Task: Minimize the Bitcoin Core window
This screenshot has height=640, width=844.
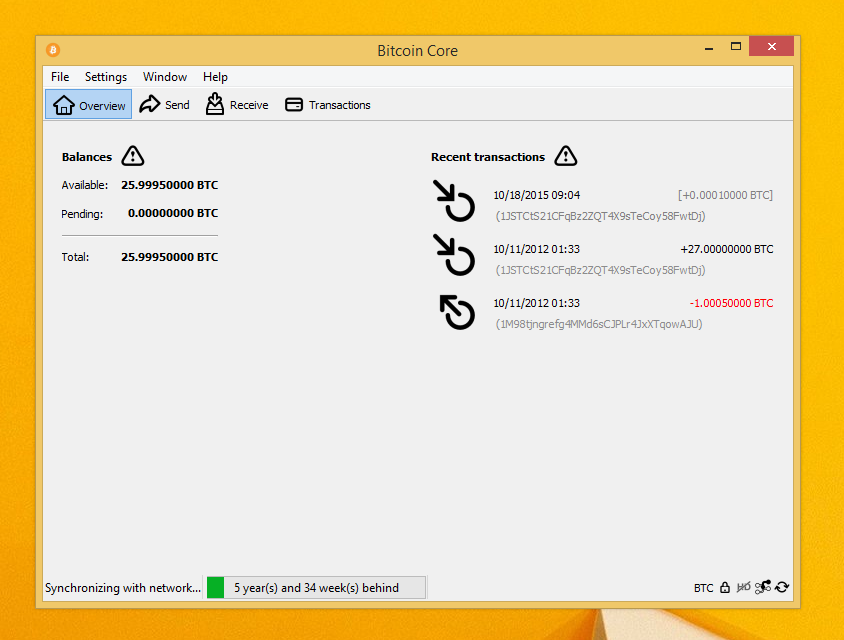Action: [709, 47]
